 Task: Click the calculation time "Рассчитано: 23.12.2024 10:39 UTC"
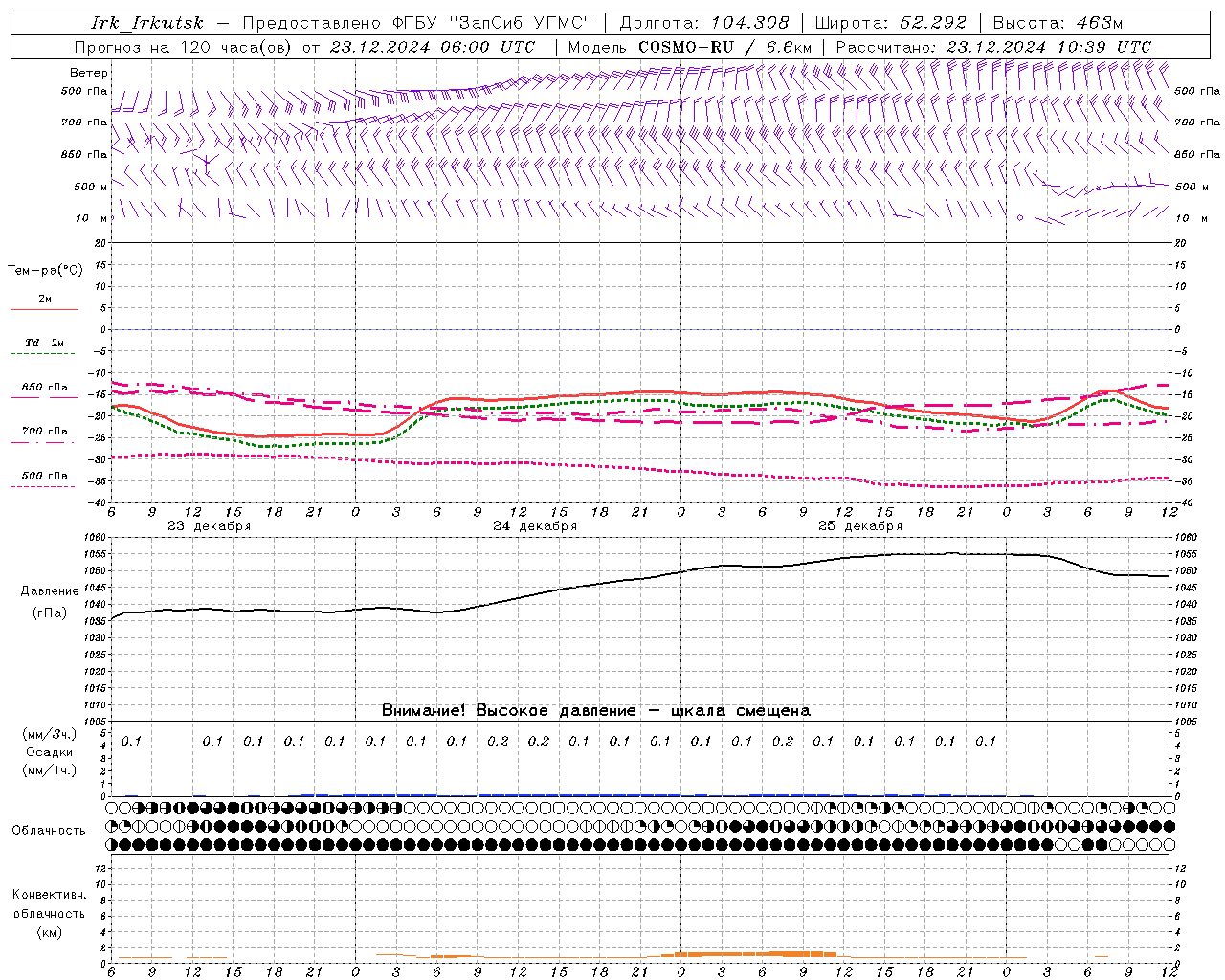(x=993, y=47)
